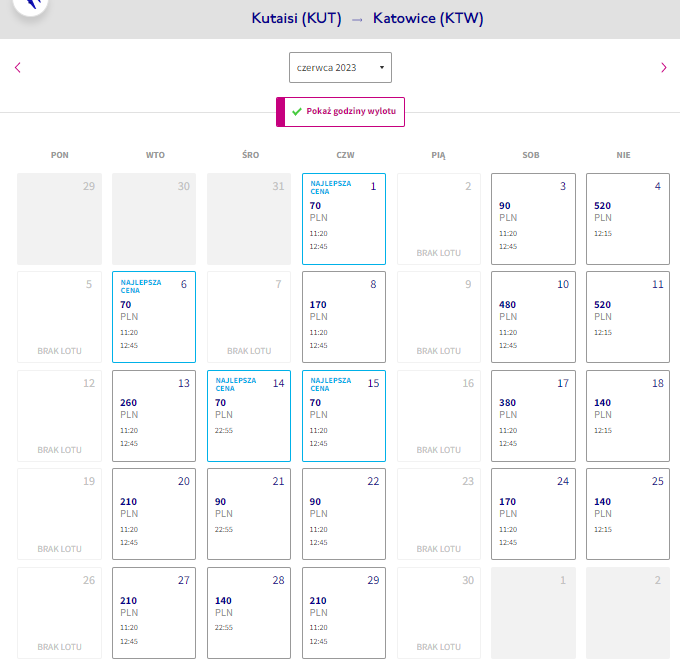
Task: Select June 21 flight for 90 PLN
Action: [x=249, y=514]
